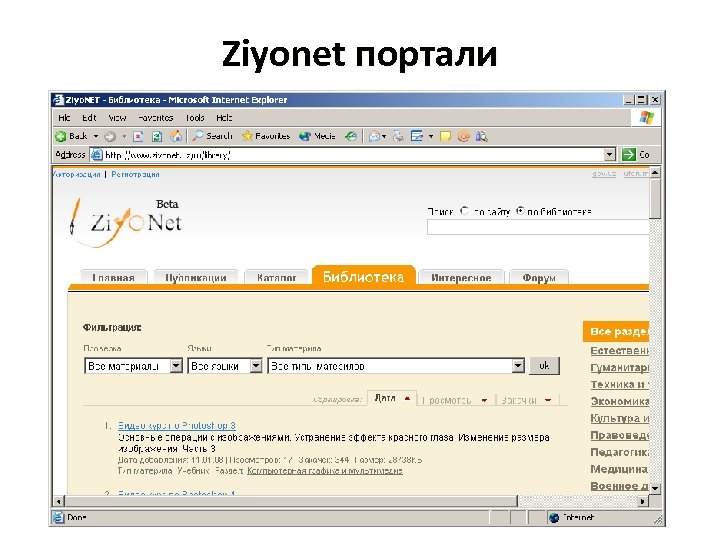The height and width of the screenshot is (540, 720).
Task: Switch to the Интересное tab
Action: [461, 277]
